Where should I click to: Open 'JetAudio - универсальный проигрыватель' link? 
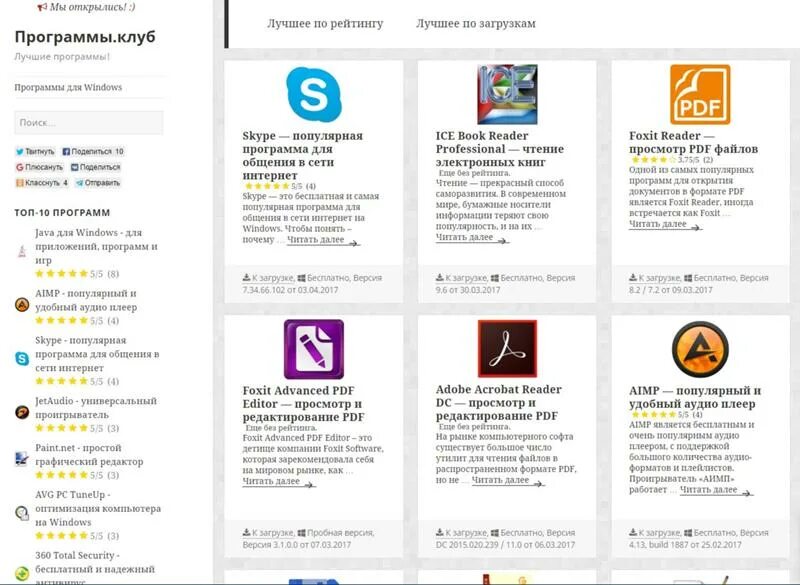pos(96,408)
